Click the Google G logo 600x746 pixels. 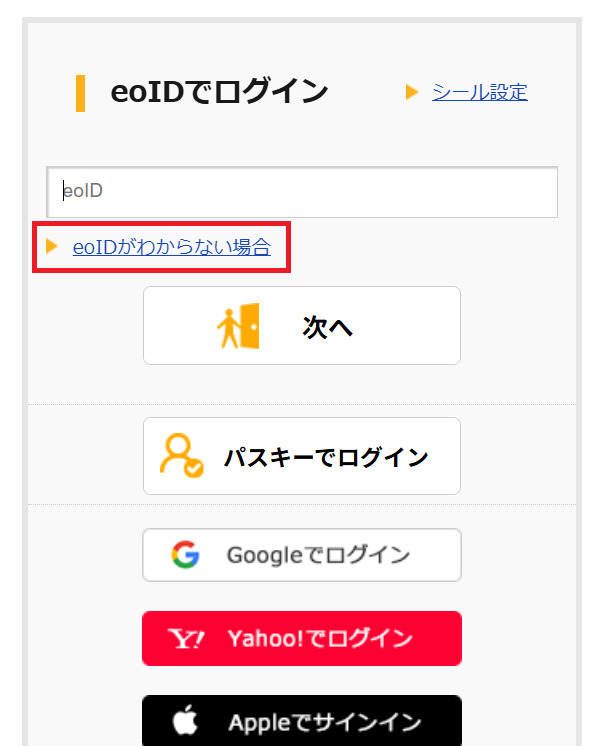pyautogui.click(x=185, y=555)
